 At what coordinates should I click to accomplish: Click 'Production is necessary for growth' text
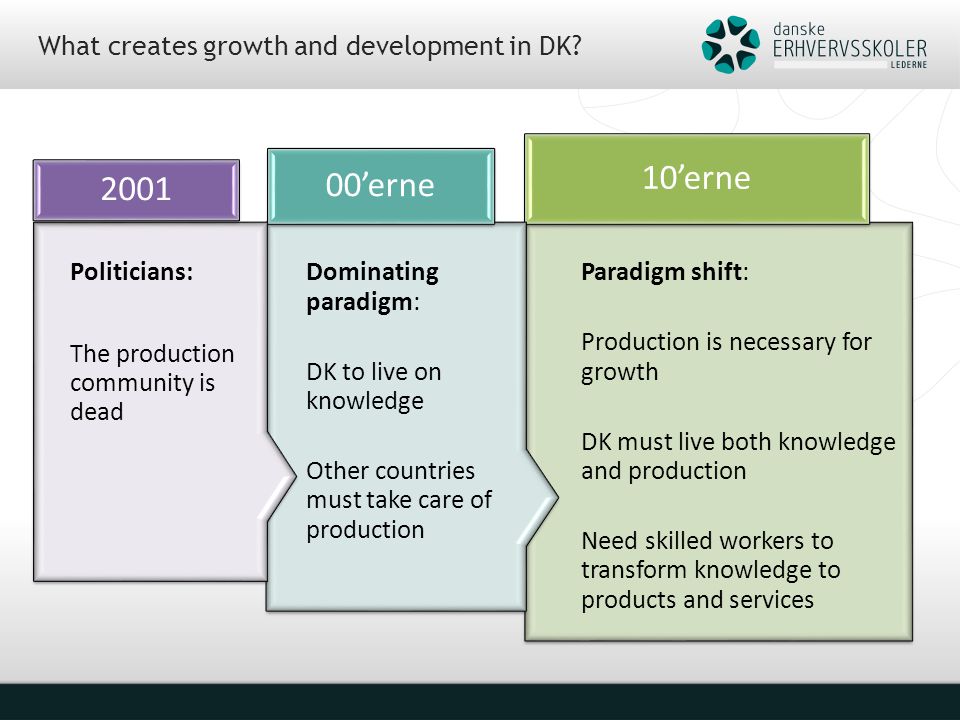[x=726, y=357]
